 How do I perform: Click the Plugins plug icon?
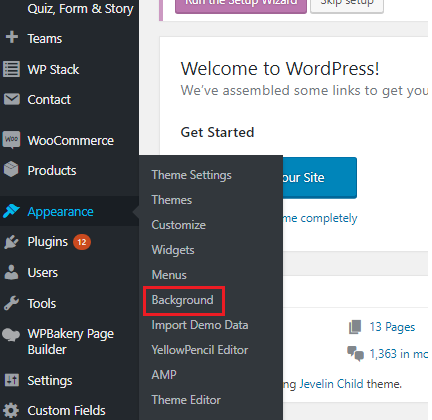(11, 242)
